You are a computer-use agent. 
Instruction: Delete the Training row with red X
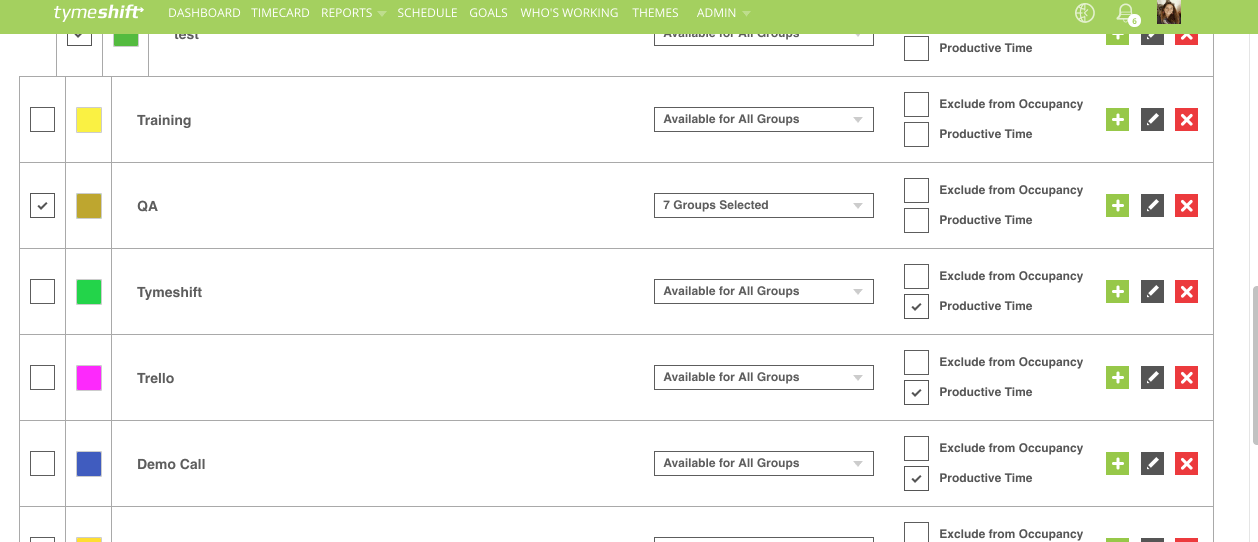pyautogui.click(x=1186, y=120)
